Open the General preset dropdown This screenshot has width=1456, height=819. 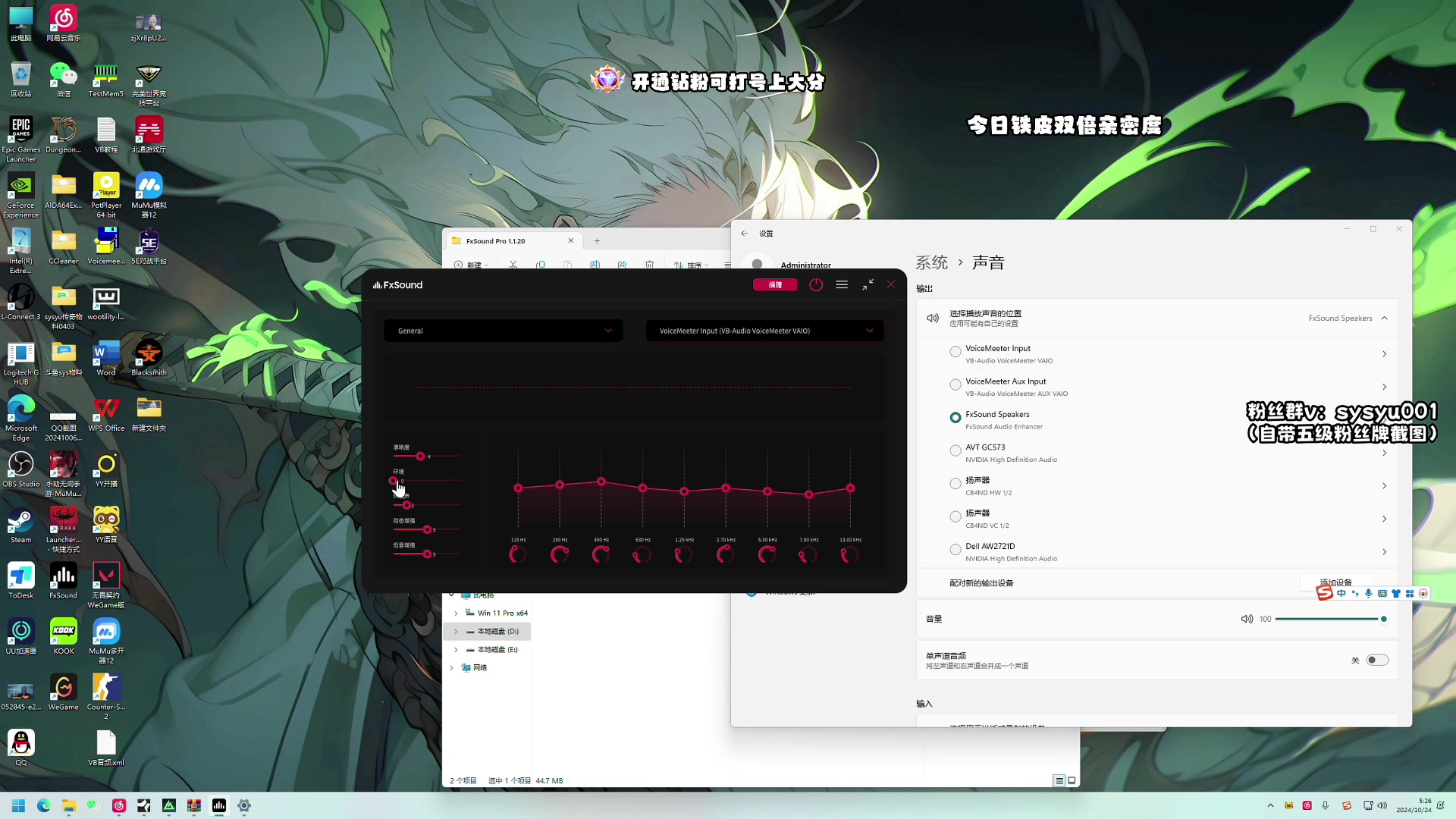point(504,331)
